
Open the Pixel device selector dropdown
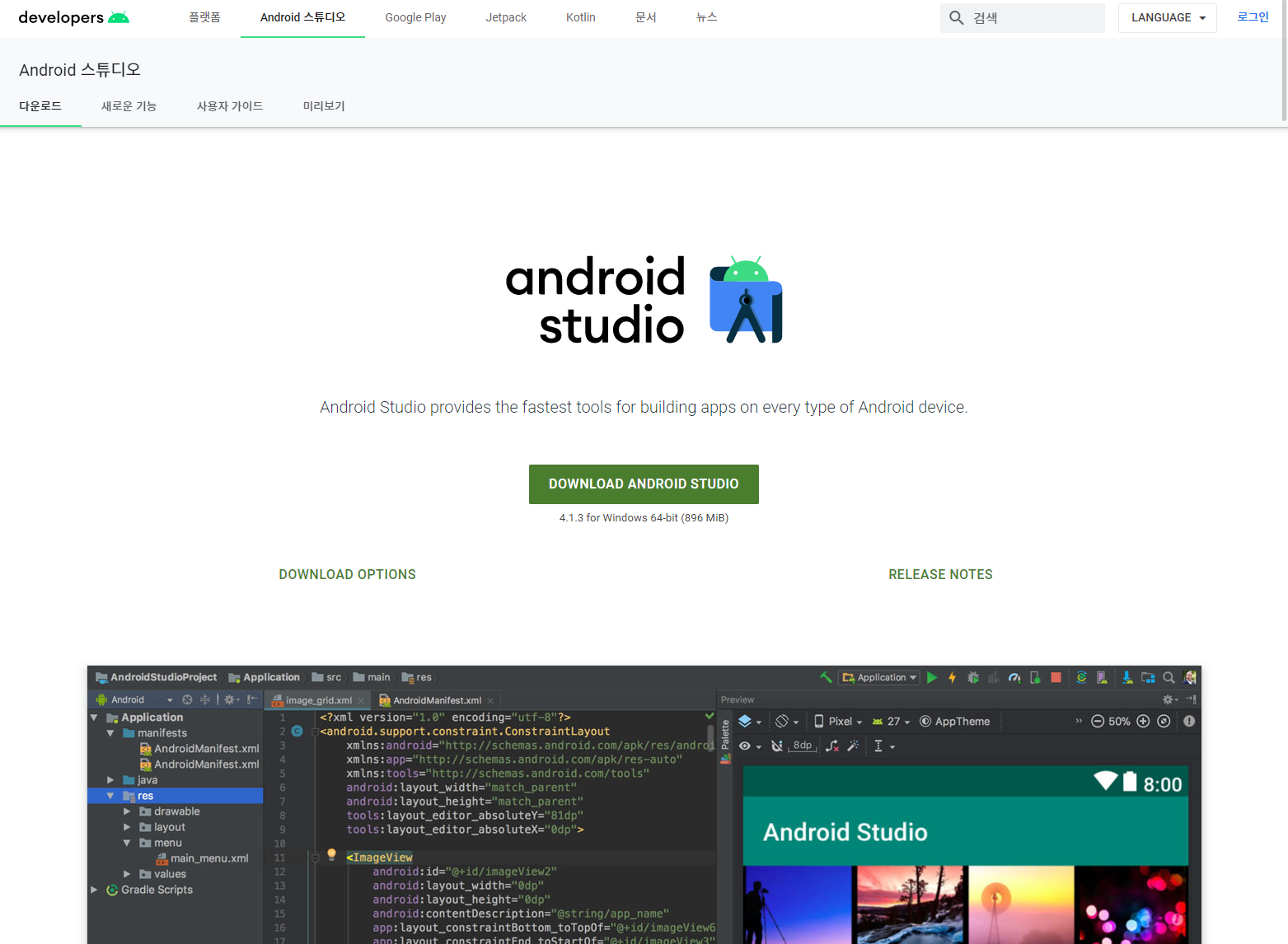tap(838, 721)
